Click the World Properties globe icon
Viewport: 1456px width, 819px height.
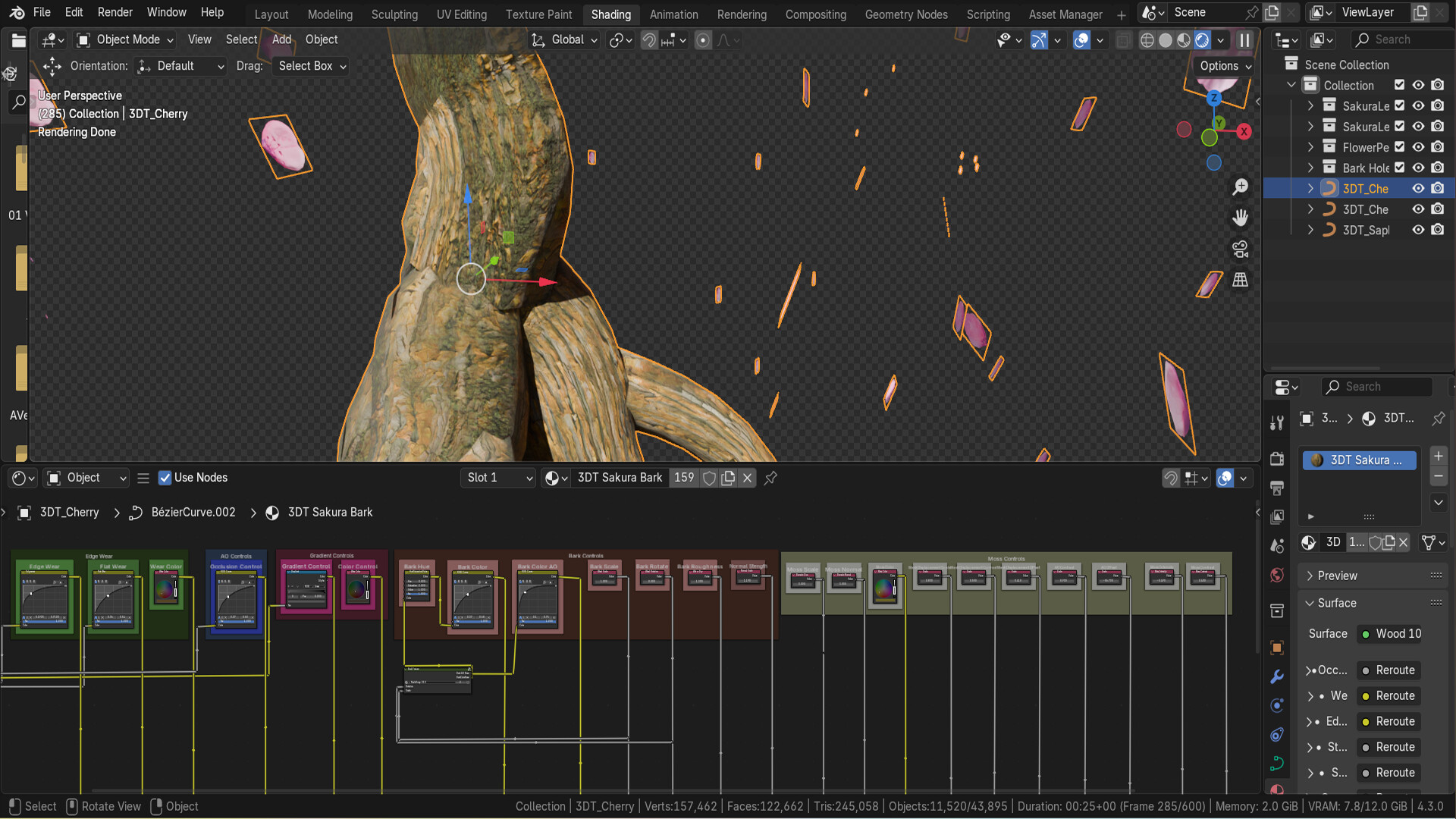point(1277,574)
